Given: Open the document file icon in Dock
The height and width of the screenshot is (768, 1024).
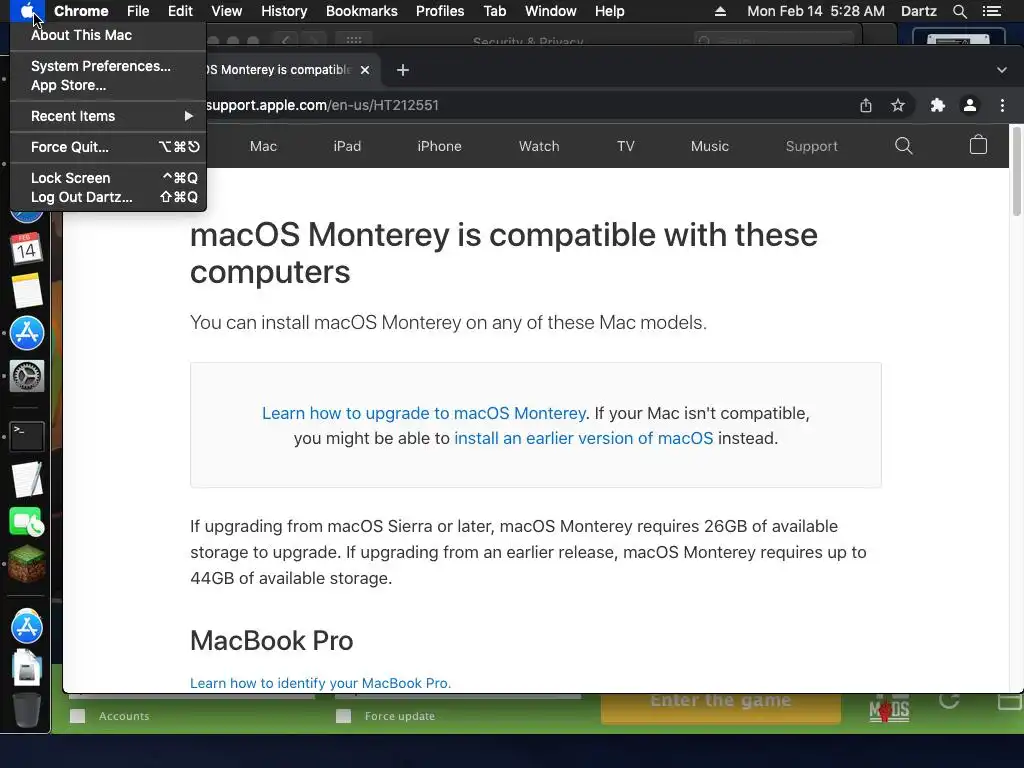Looking at the screenshot, I should pyautogui.click(x=27, y=667).
